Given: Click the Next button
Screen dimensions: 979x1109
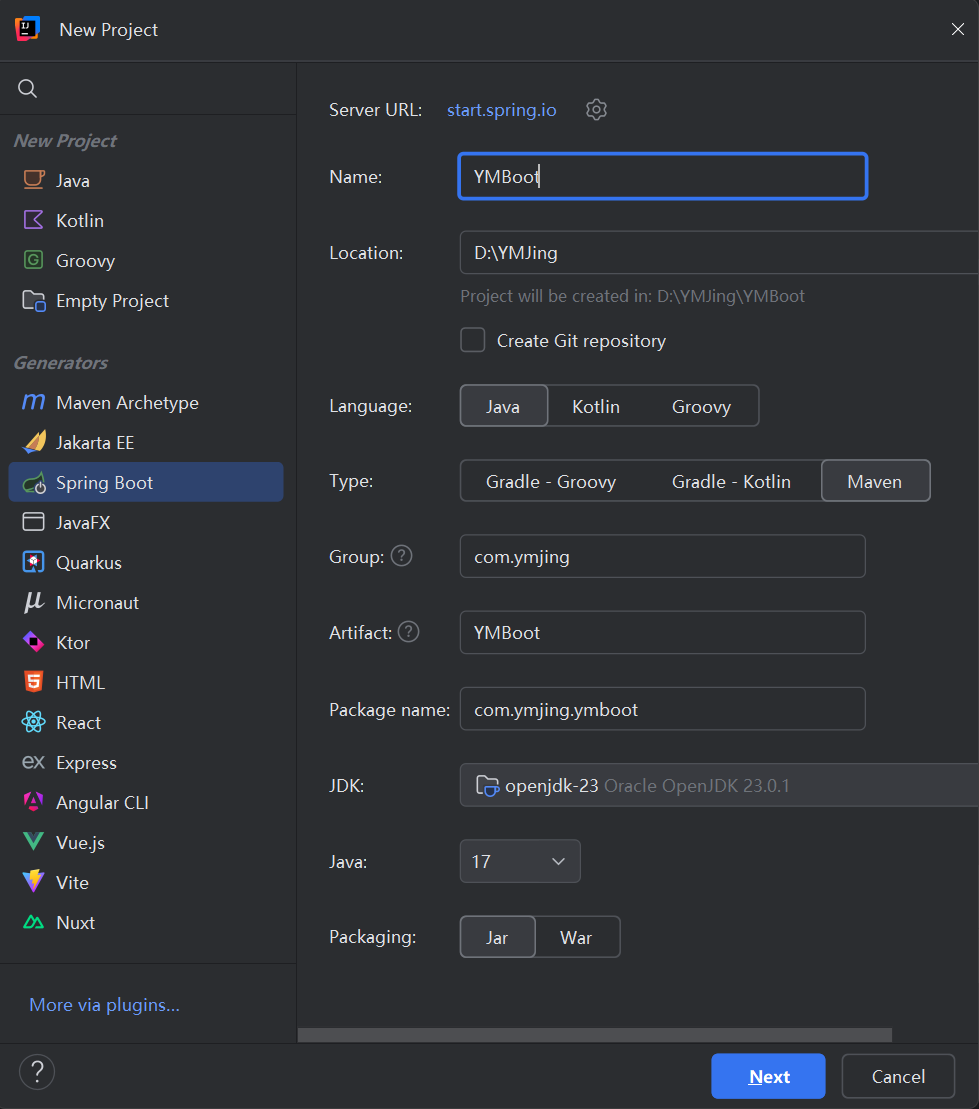Looking at the screenshot, I should click(768, 1076).
